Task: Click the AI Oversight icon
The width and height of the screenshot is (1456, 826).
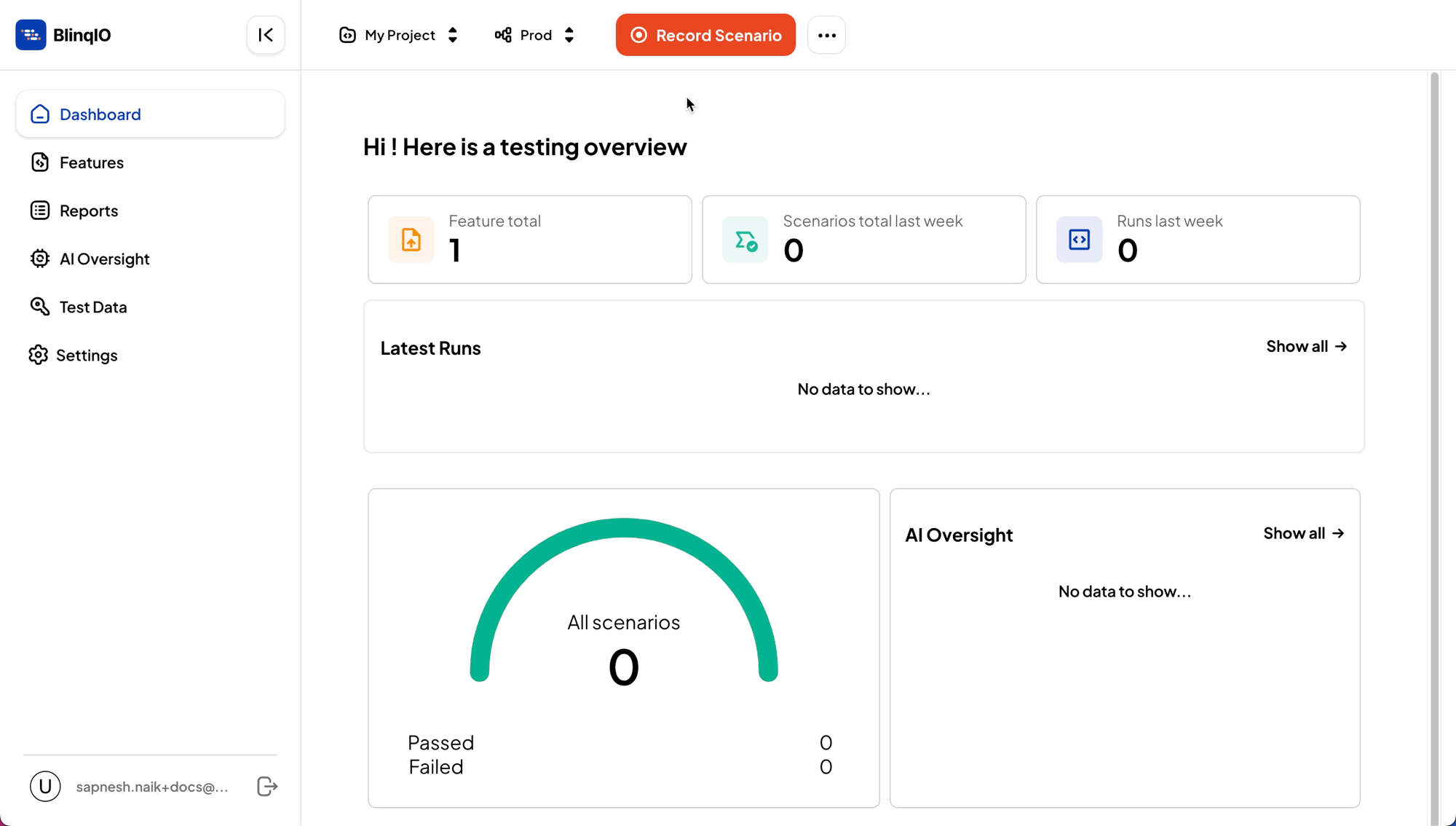Action: 40,259
